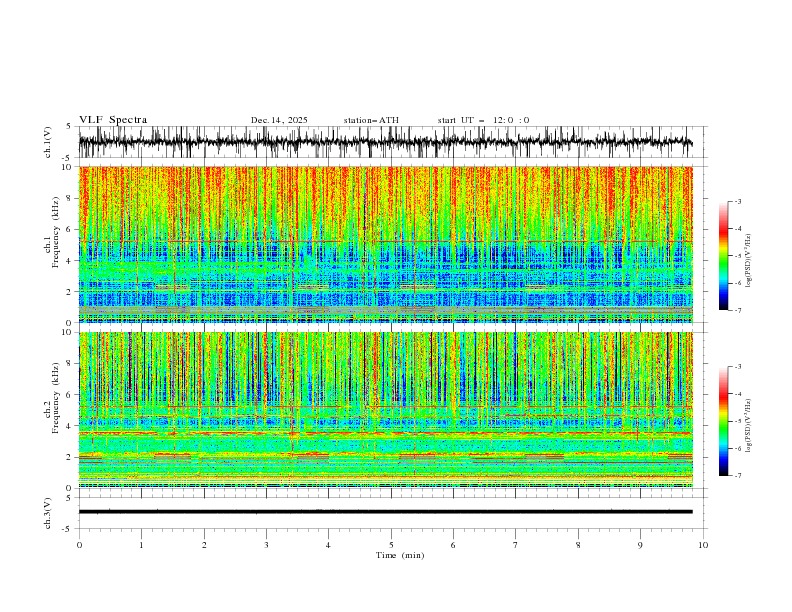Click the "Time (min)" axis title
792x612 pixels.
tap(400, 555)
